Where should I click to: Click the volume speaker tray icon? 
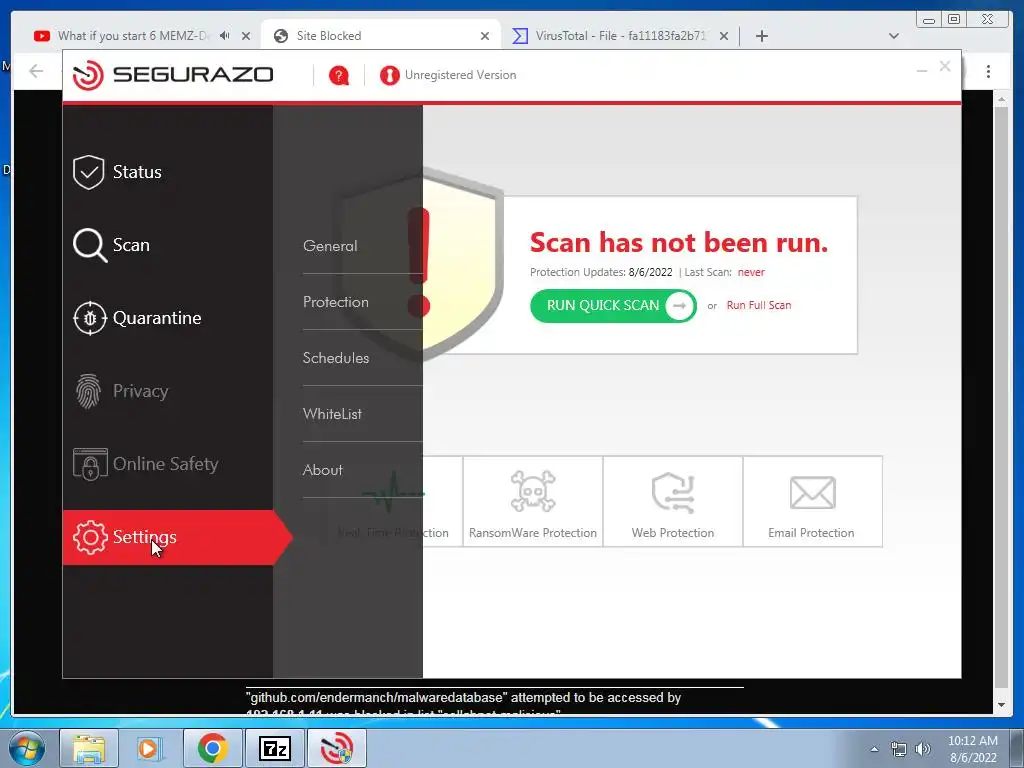point(923,749)
